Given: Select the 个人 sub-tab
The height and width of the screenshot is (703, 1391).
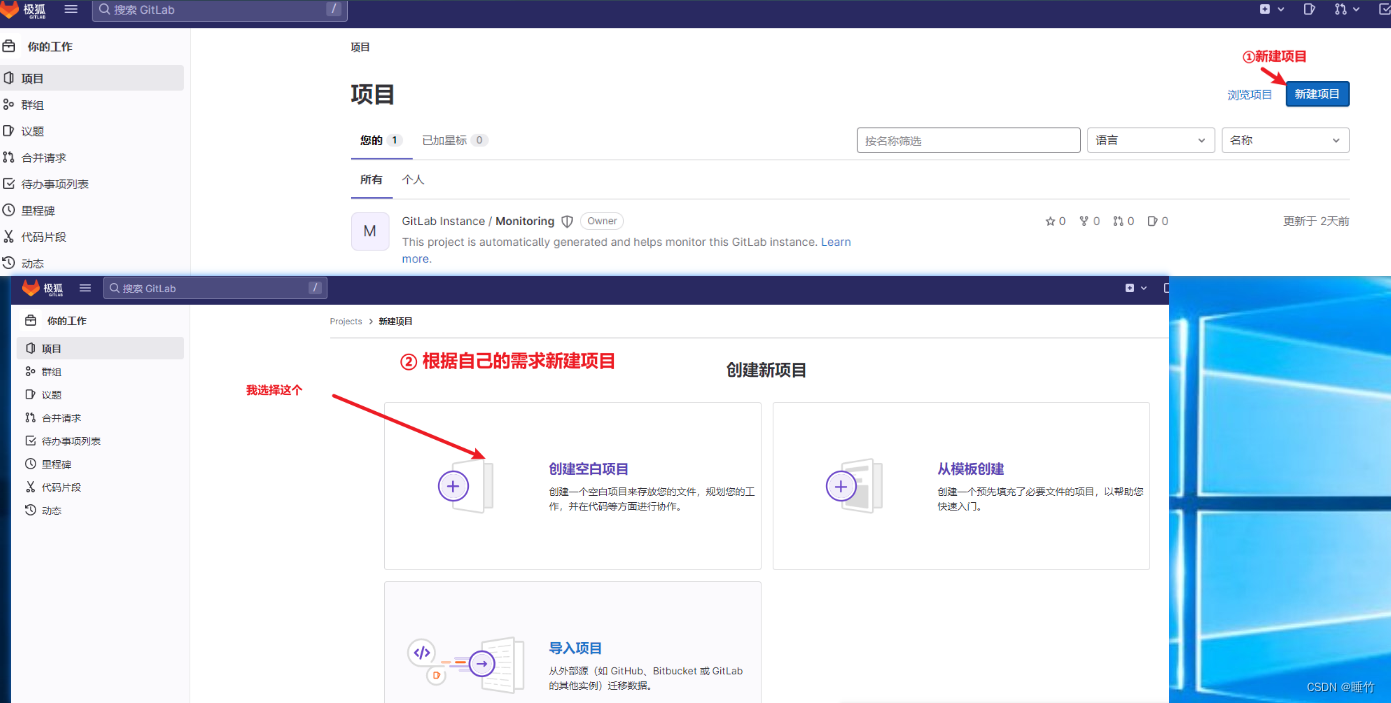Looking at the screenshot, I should click(413, 180).
